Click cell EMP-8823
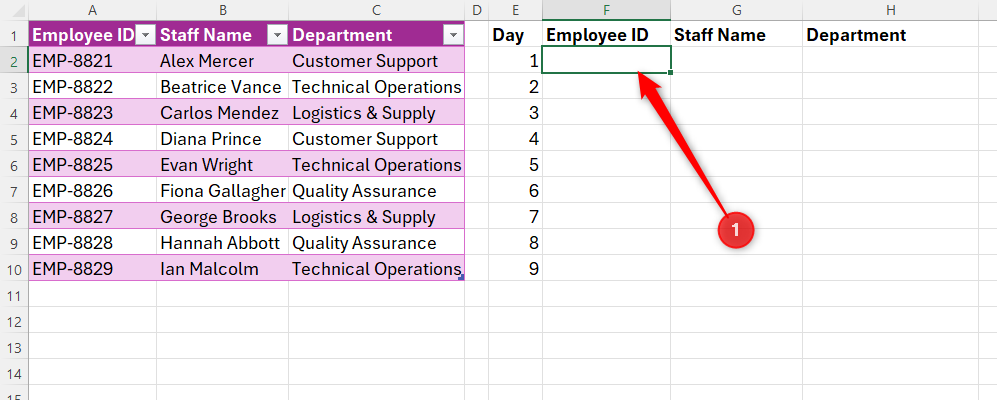 [x=93, y=113]
